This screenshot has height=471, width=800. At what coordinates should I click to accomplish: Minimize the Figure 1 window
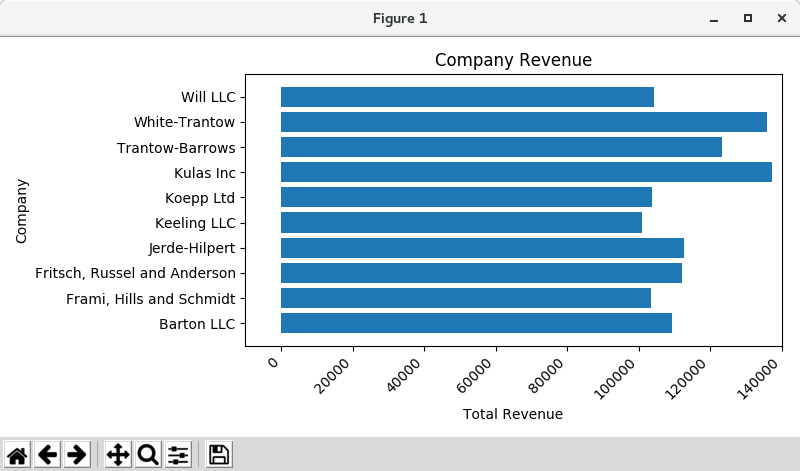point(713,19)
